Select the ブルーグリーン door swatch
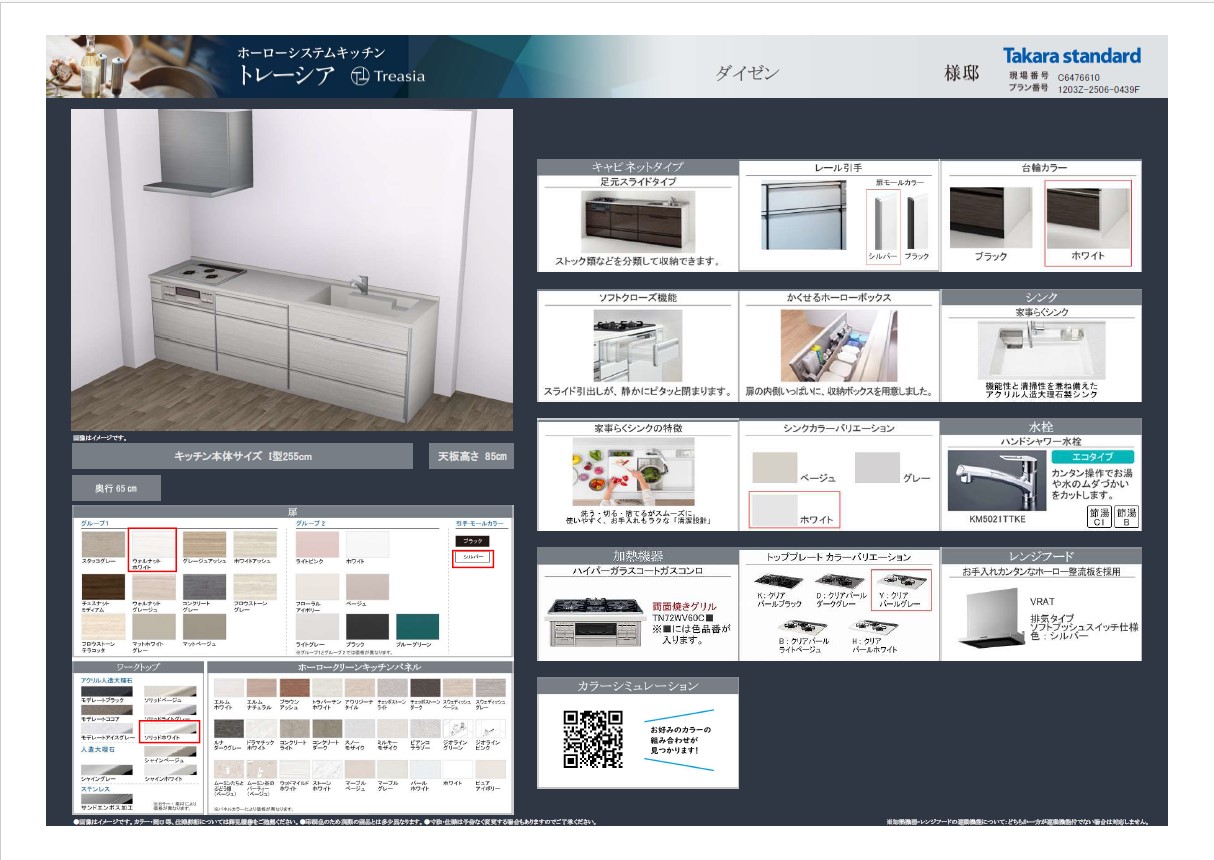Screen dimensions: 1214x860 [x=418, y=627]
